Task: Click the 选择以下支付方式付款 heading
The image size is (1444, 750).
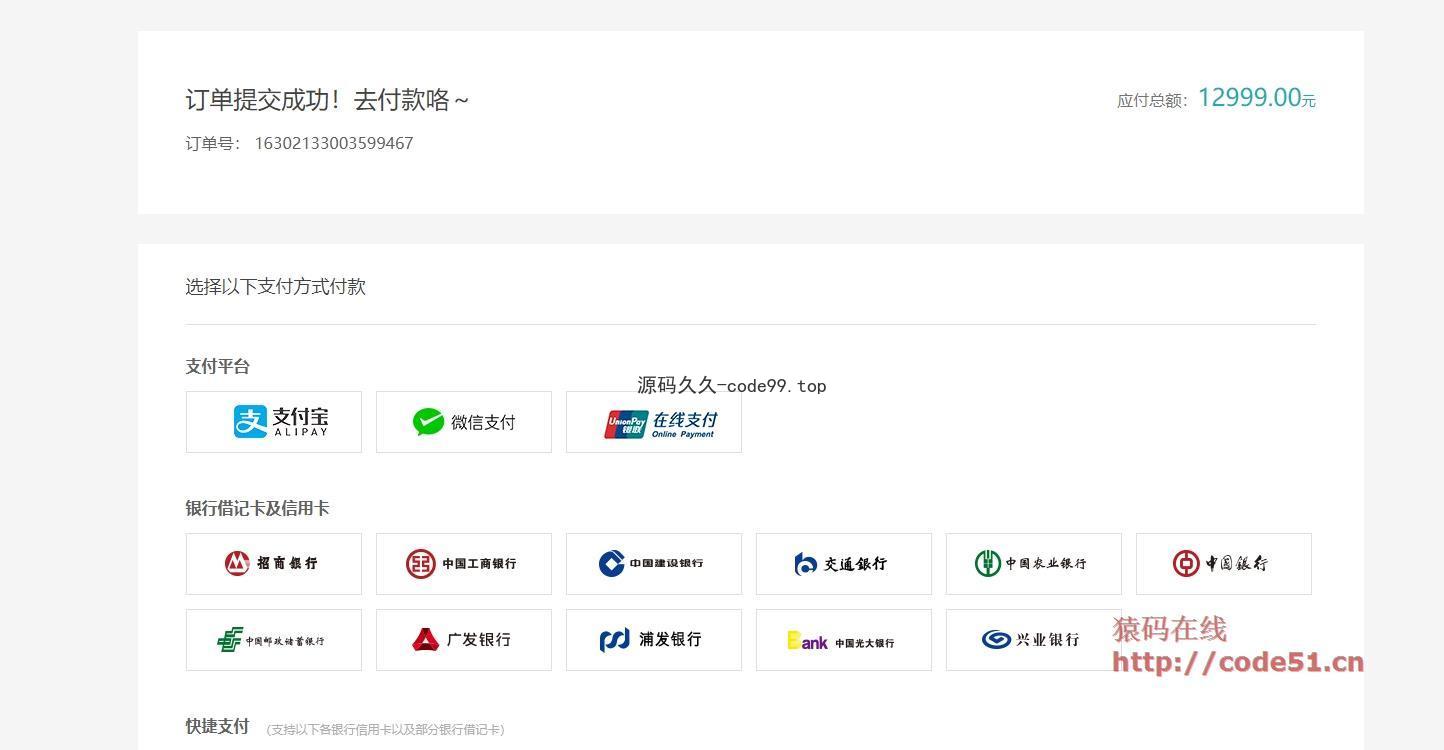Action: (x=275, y=287)
